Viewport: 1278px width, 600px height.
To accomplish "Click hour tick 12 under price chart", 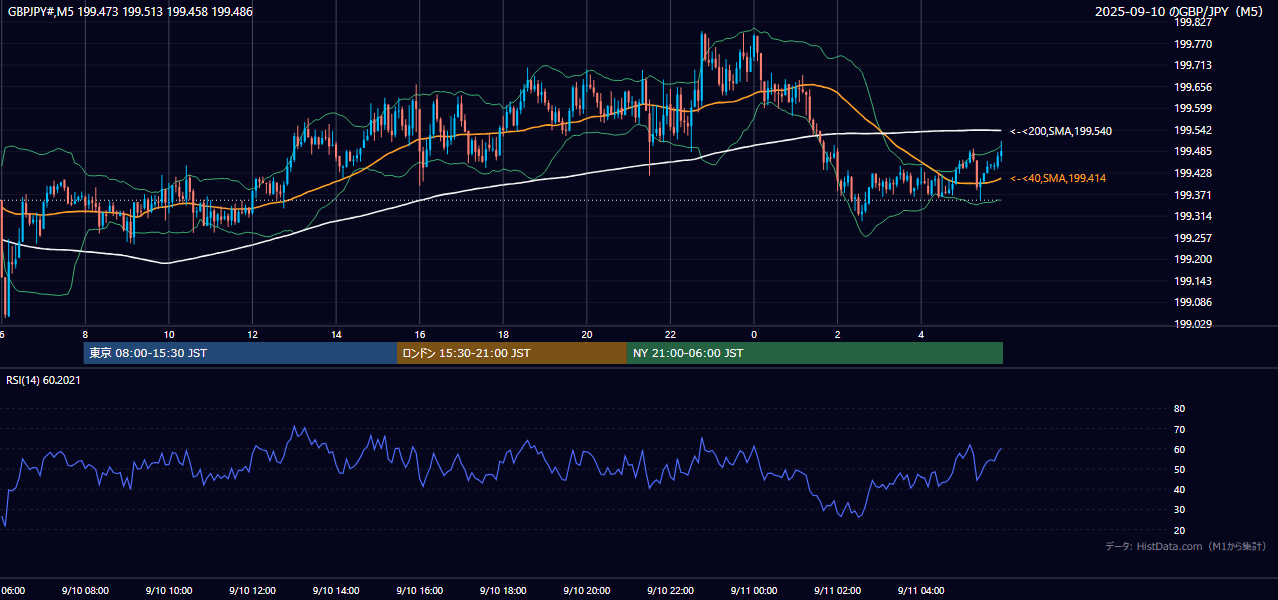I will point(252,335).
